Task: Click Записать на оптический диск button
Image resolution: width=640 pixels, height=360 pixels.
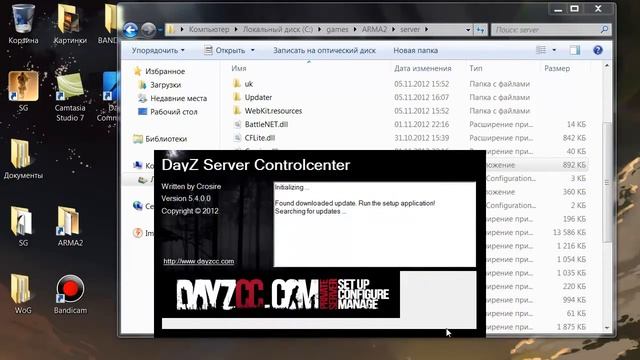Action: pos(324,50)
